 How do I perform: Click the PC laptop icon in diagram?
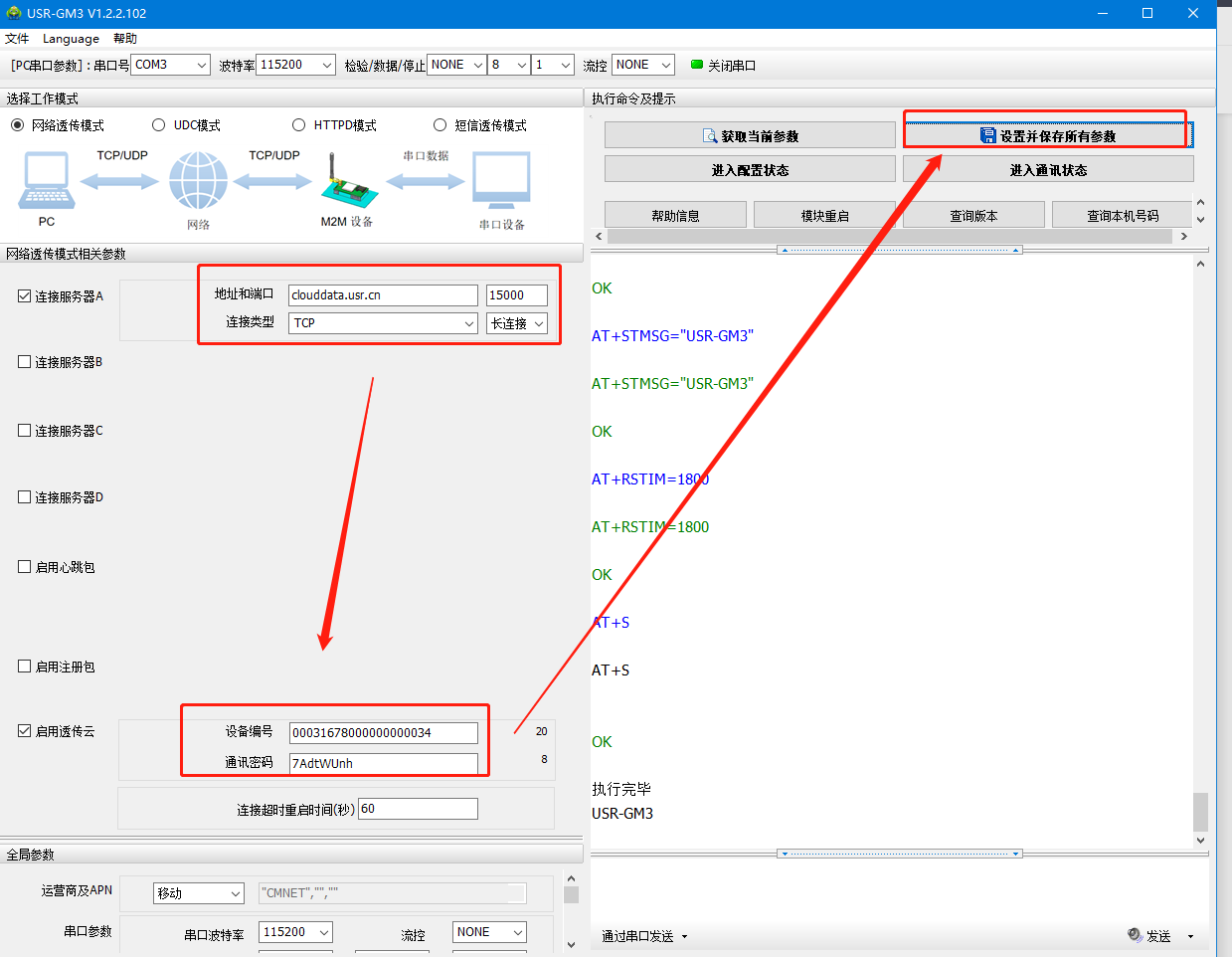[46, 180]
